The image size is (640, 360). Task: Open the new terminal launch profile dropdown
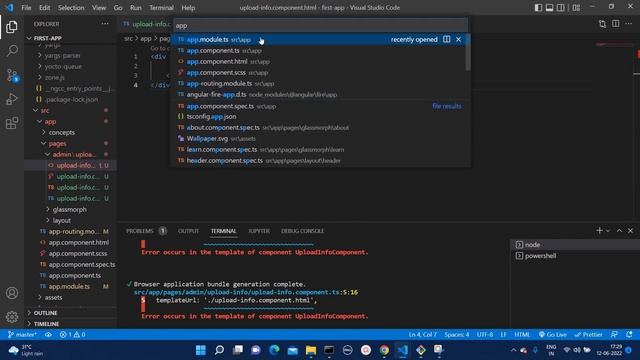pyautogui.click(x=608, y=231)
